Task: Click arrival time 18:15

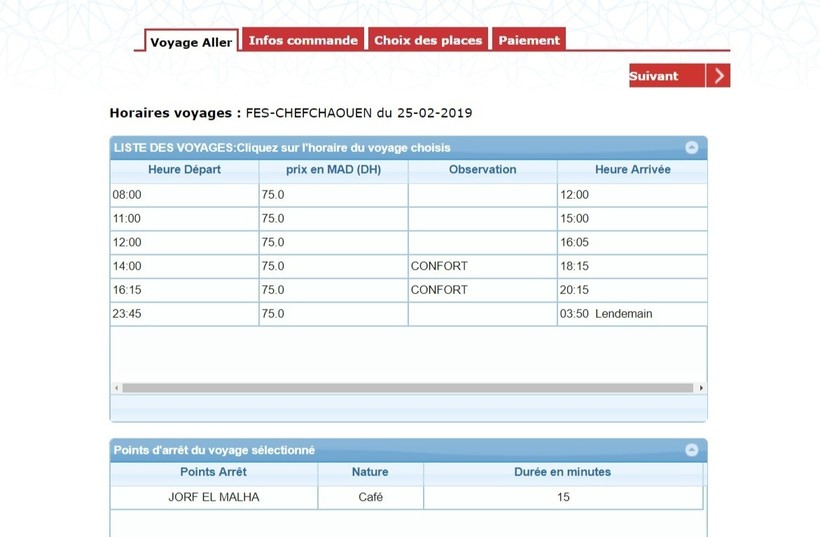Action: [x=574, y=266]
